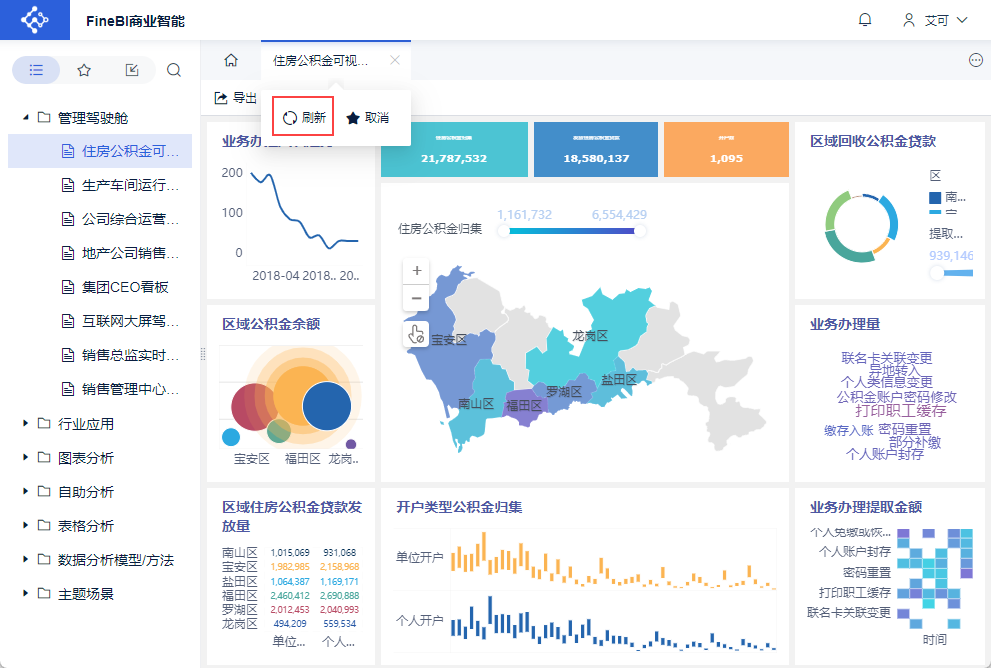Switch to the directory list view icon
The image size is (991, 668).
36,70
